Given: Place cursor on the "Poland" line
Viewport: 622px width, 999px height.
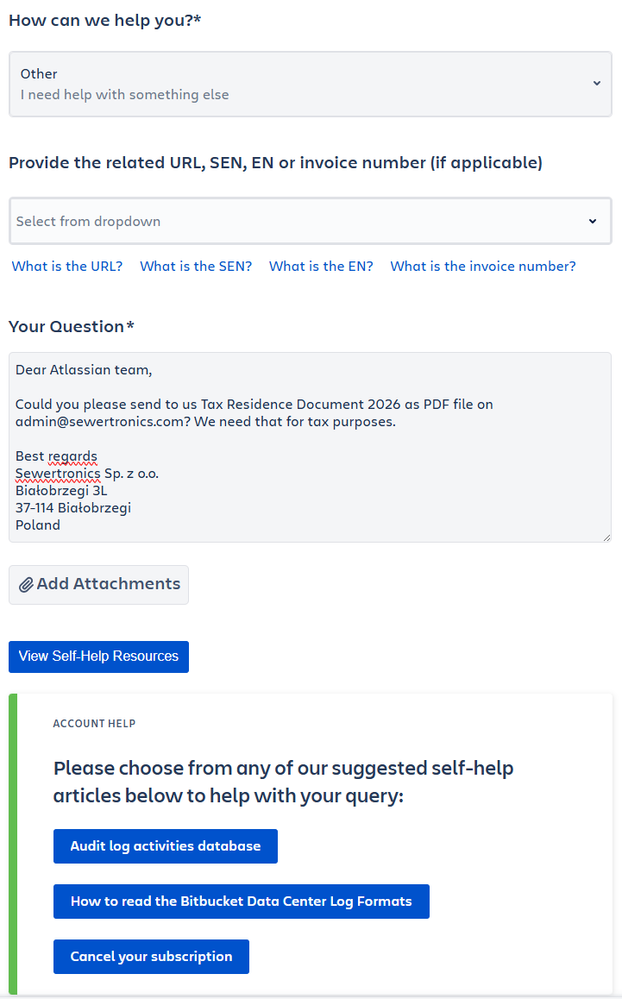Looking at the screenshot, I should coord(38,525).
